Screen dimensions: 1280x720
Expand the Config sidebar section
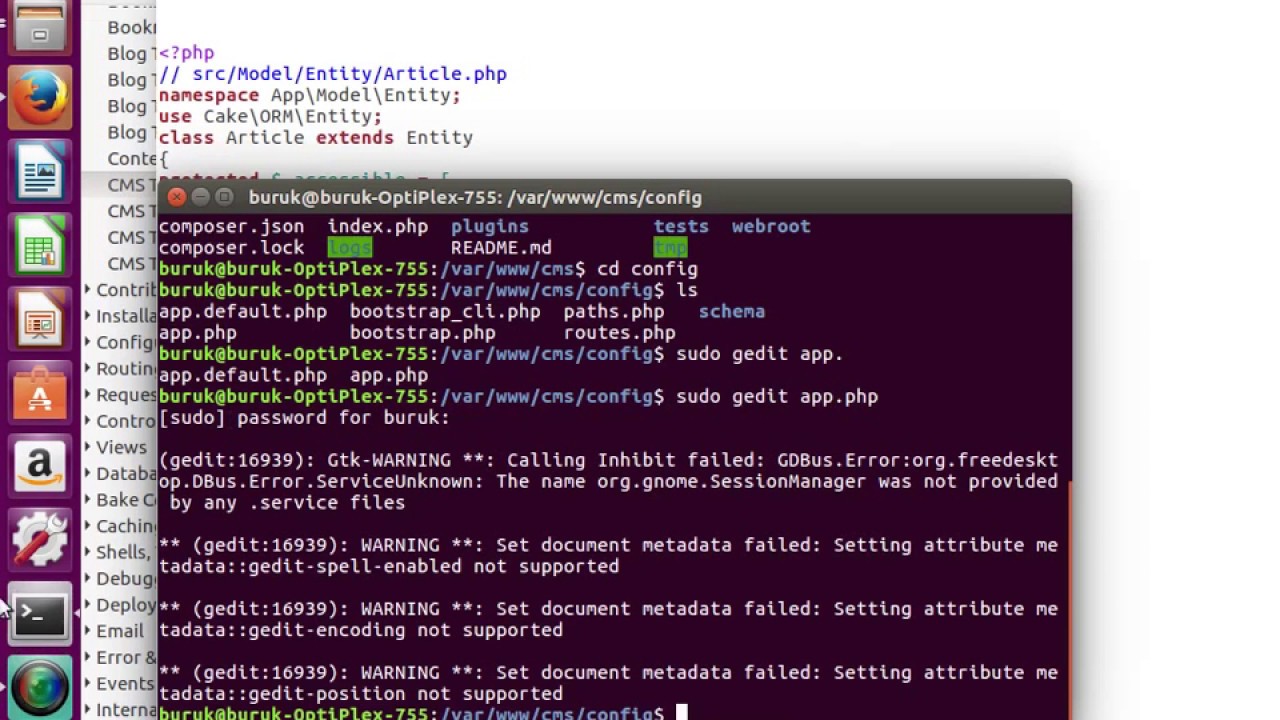coord(87,342)
